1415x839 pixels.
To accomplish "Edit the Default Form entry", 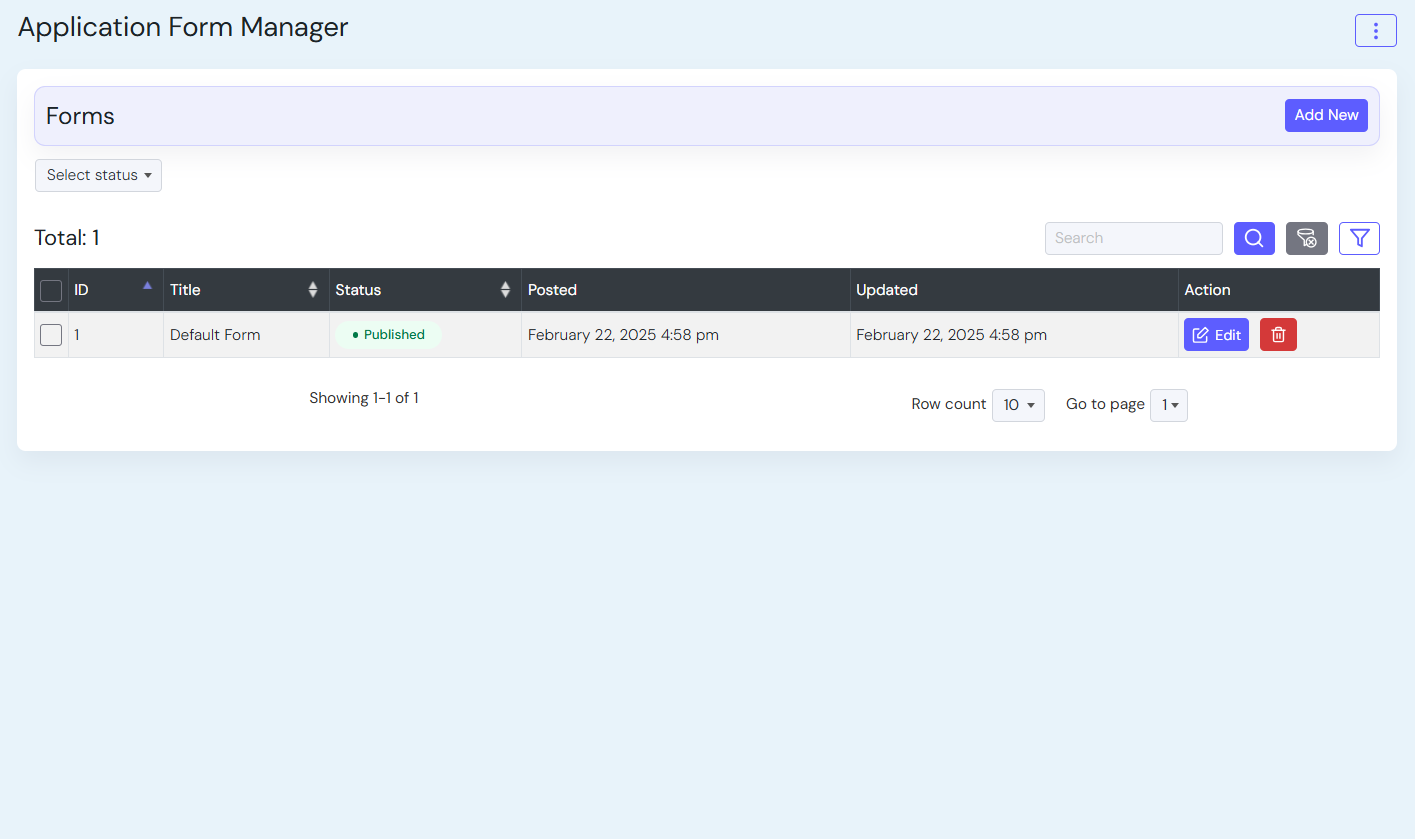I will 1216,335.
